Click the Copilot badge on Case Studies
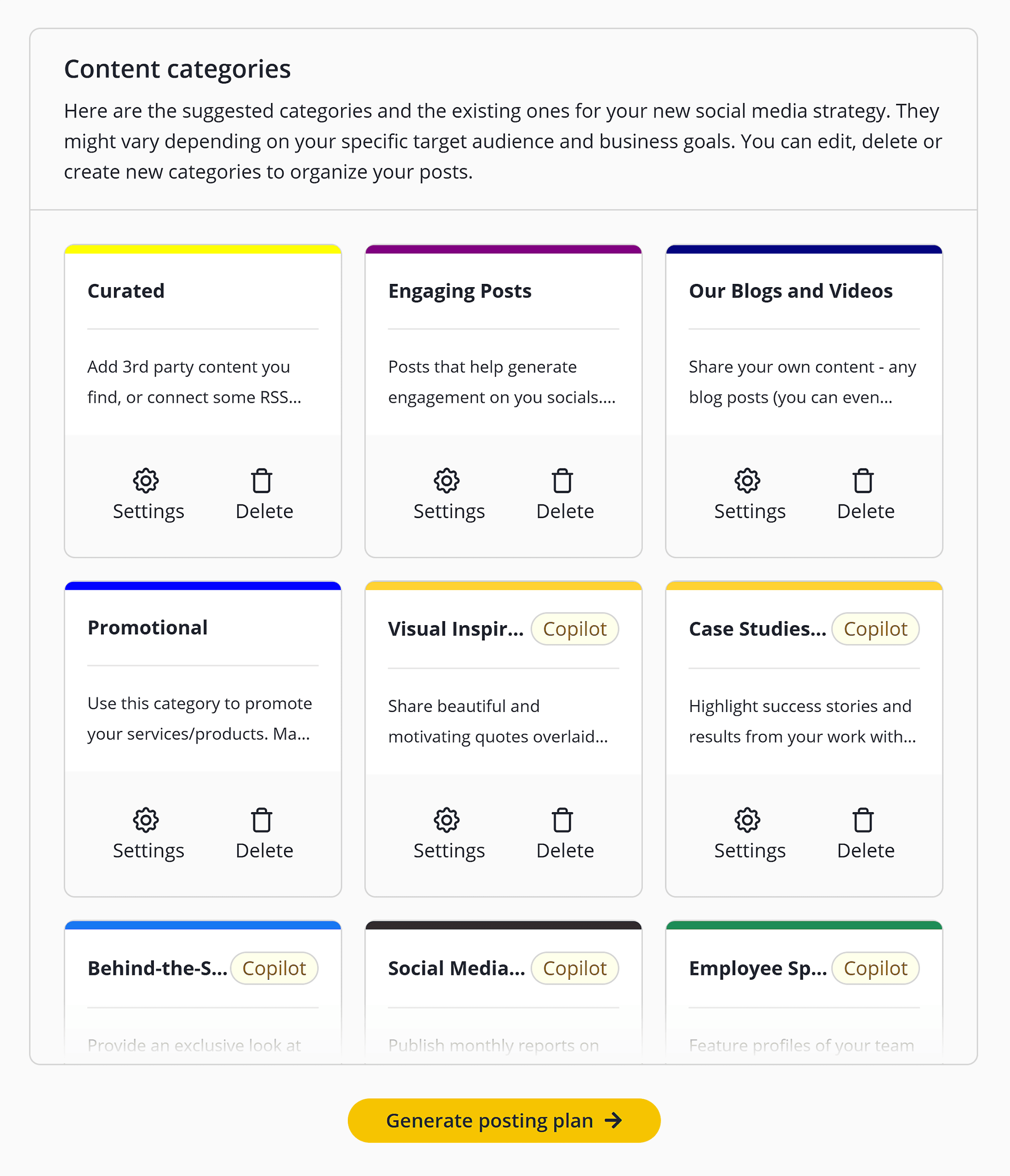 click(875, 629)
